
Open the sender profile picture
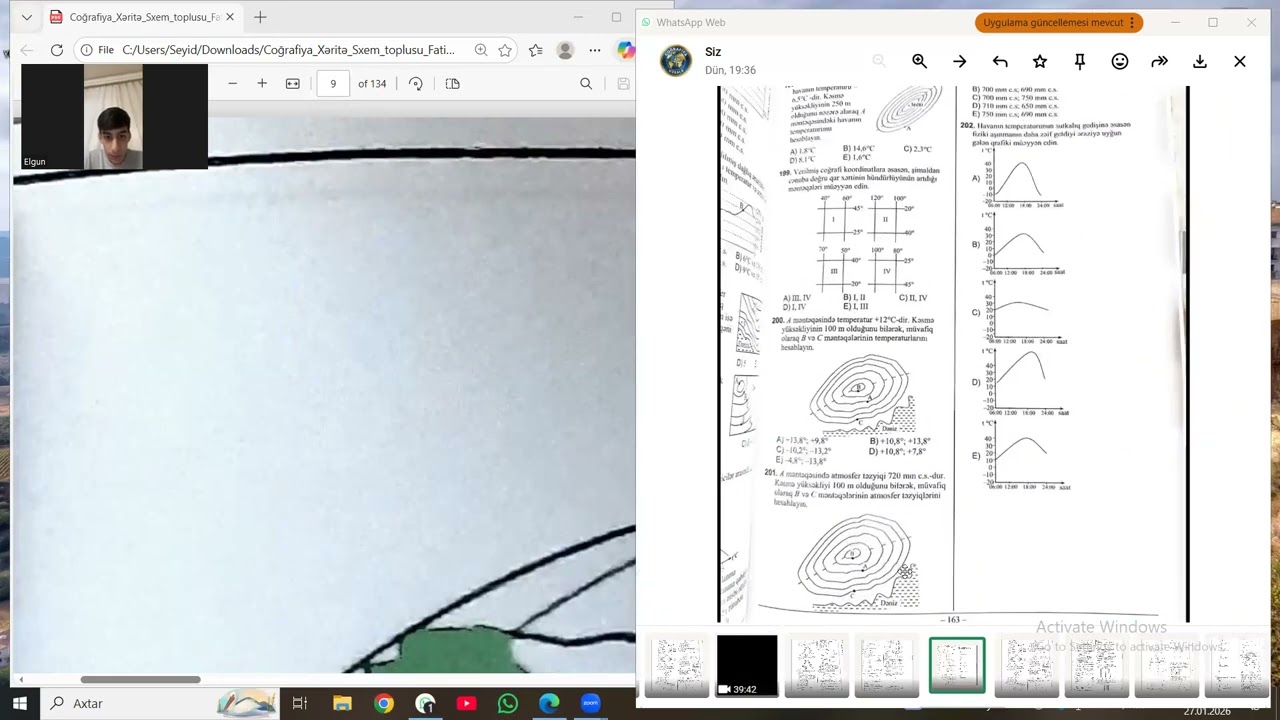pyautogui.click(x=675, y=61)
